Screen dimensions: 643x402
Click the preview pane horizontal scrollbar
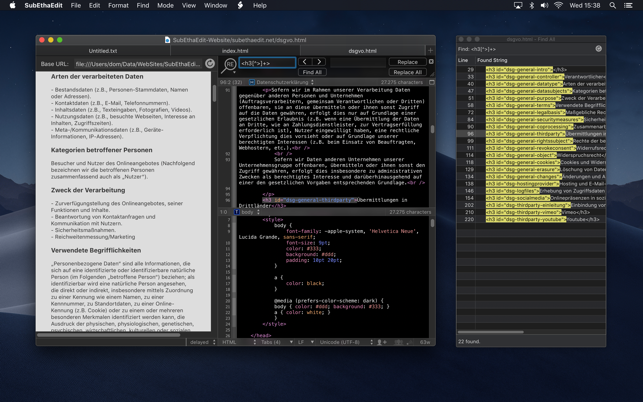108,335
